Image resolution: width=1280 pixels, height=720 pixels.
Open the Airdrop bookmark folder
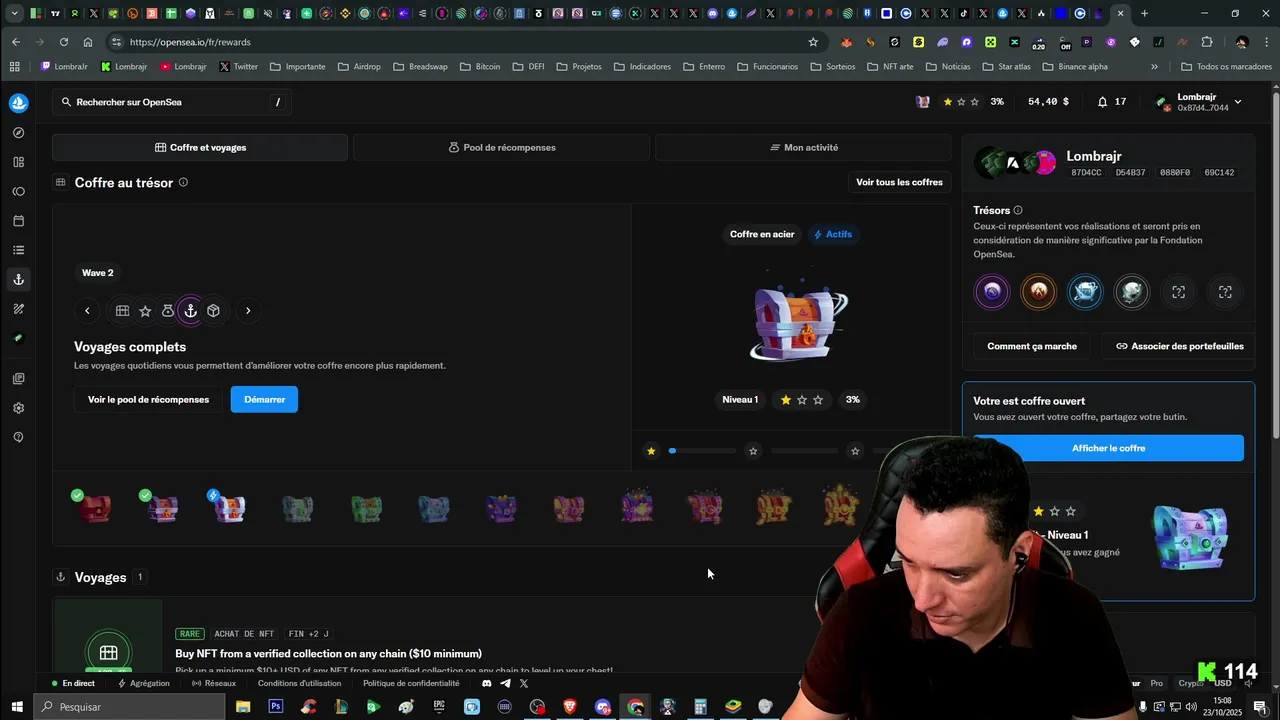click(x=359, y=67)
